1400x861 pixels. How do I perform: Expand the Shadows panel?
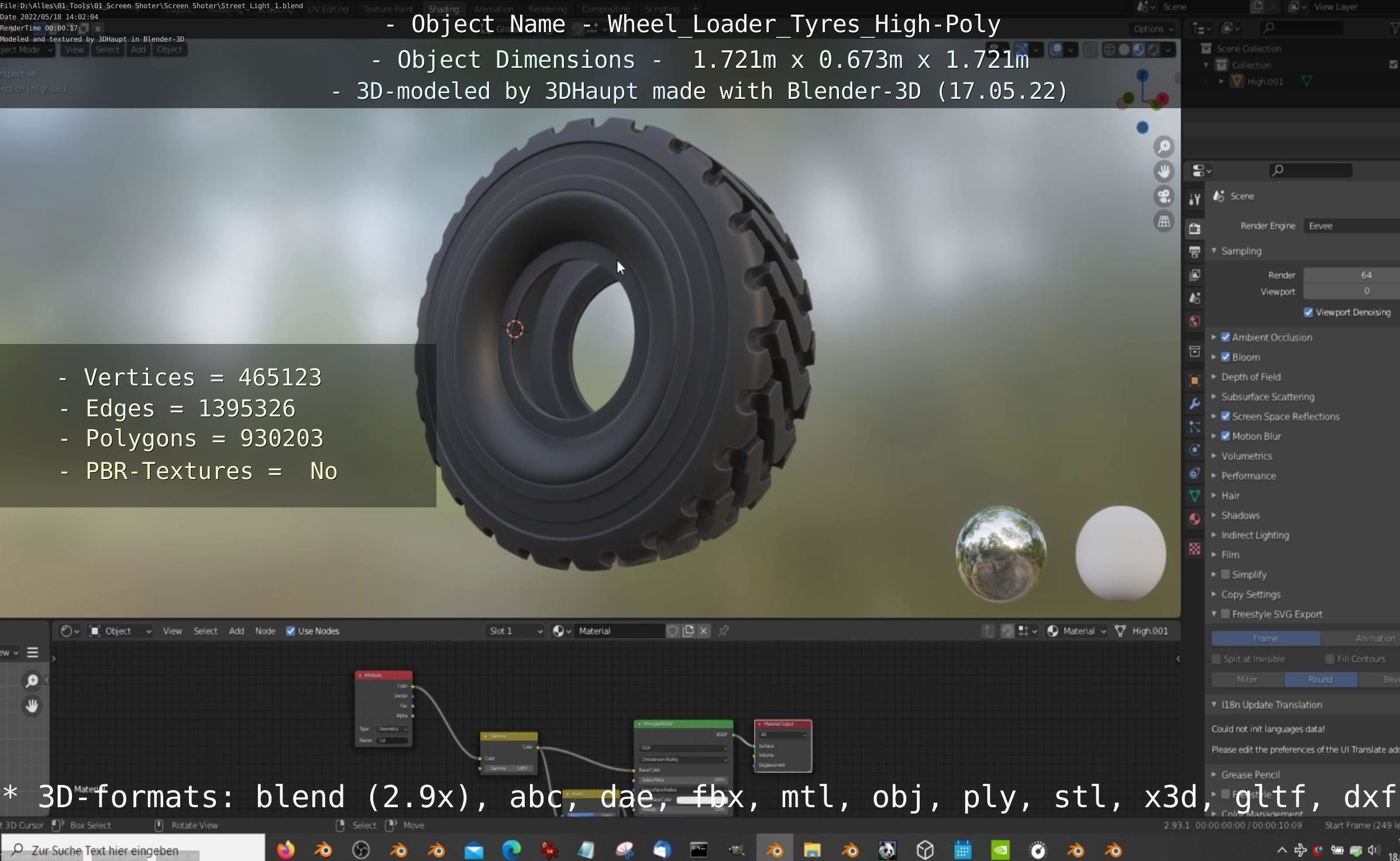[1214, 515]
